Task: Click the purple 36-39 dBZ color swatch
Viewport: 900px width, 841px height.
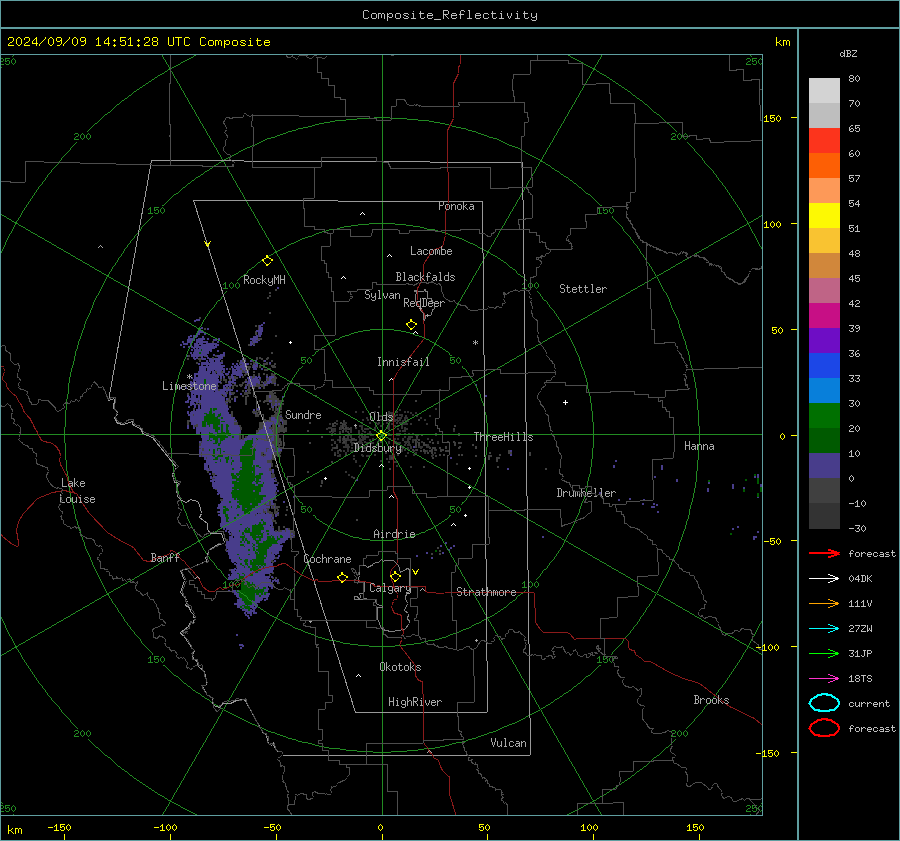Action: pyautogui.click(x=824, y=340)
